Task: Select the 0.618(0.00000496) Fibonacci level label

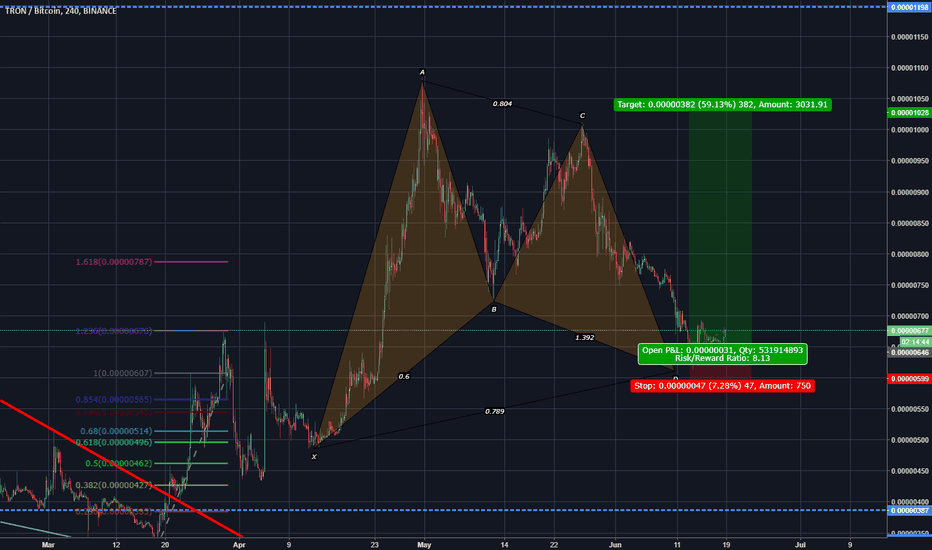Action: [114, 442]
